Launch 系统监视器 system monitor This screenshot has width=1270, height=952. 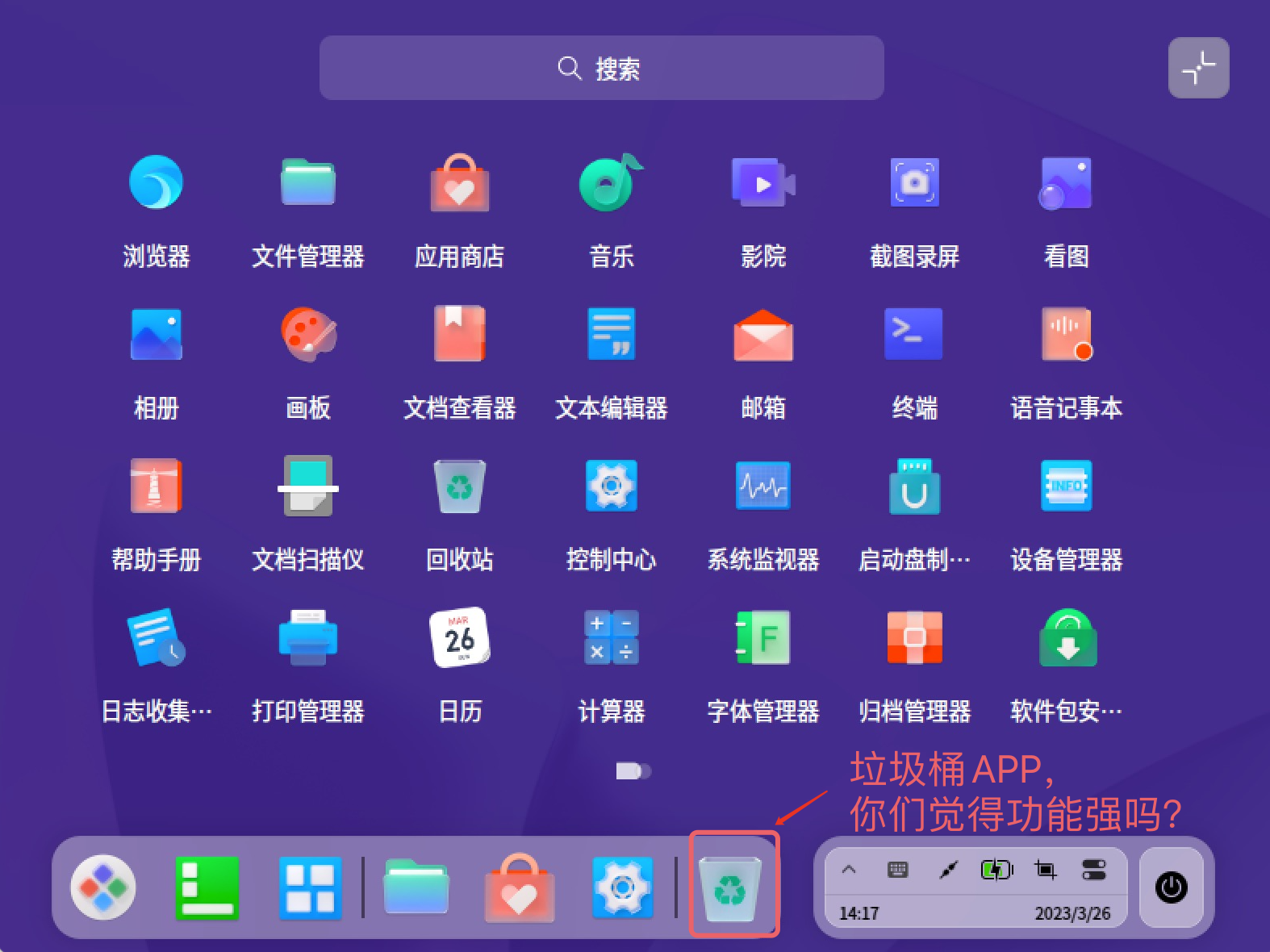(762, 486)
